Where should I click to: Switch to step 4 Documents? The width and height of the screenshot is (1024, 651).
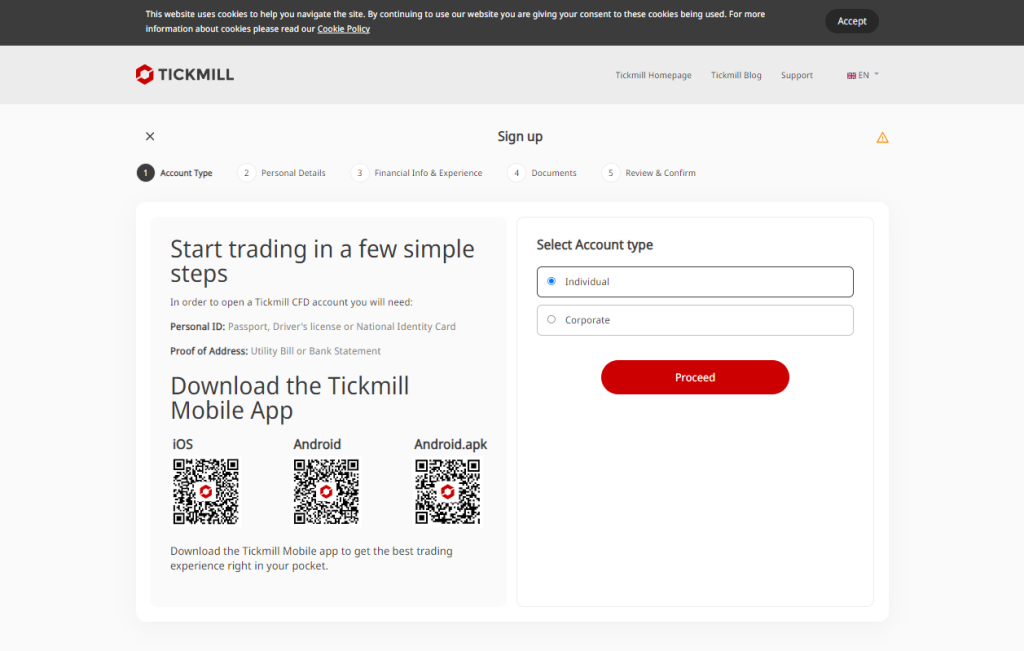coord(517,172)
